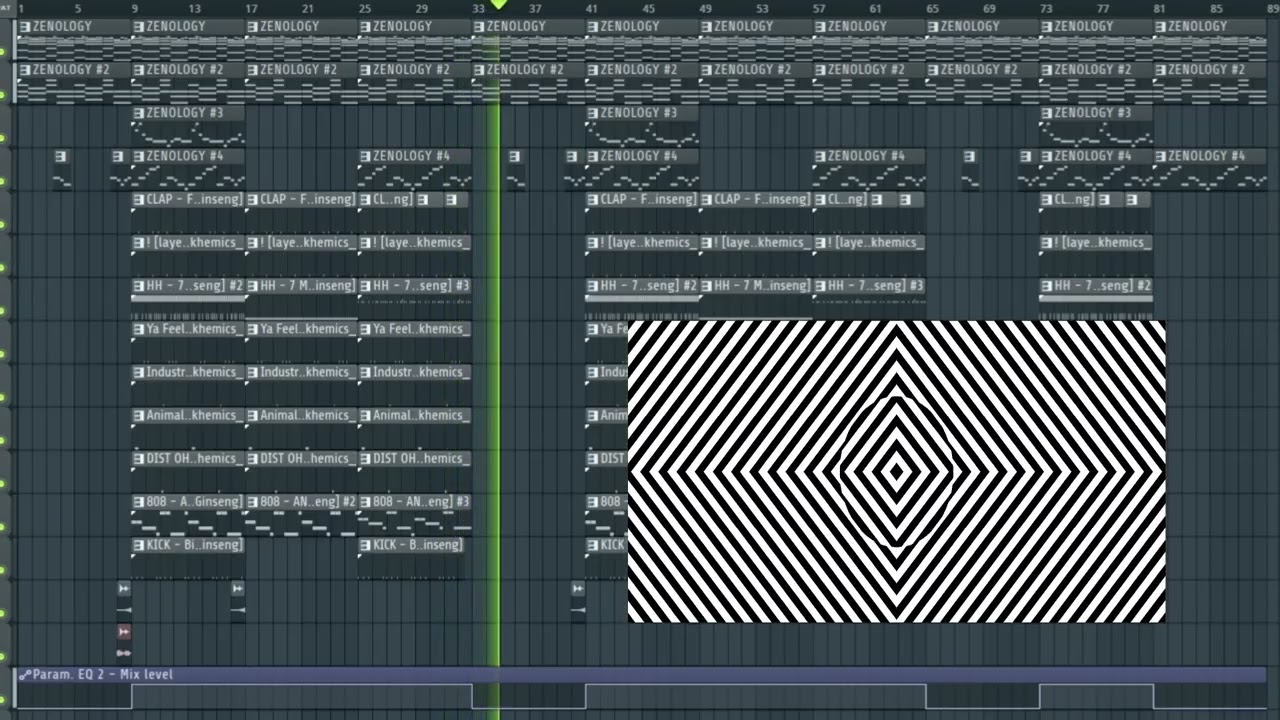The width and height of the screenshot is (1280, 720).
Task: Select 'Animal..khemics_' clip title at bar 9
Action: (194, 415)
